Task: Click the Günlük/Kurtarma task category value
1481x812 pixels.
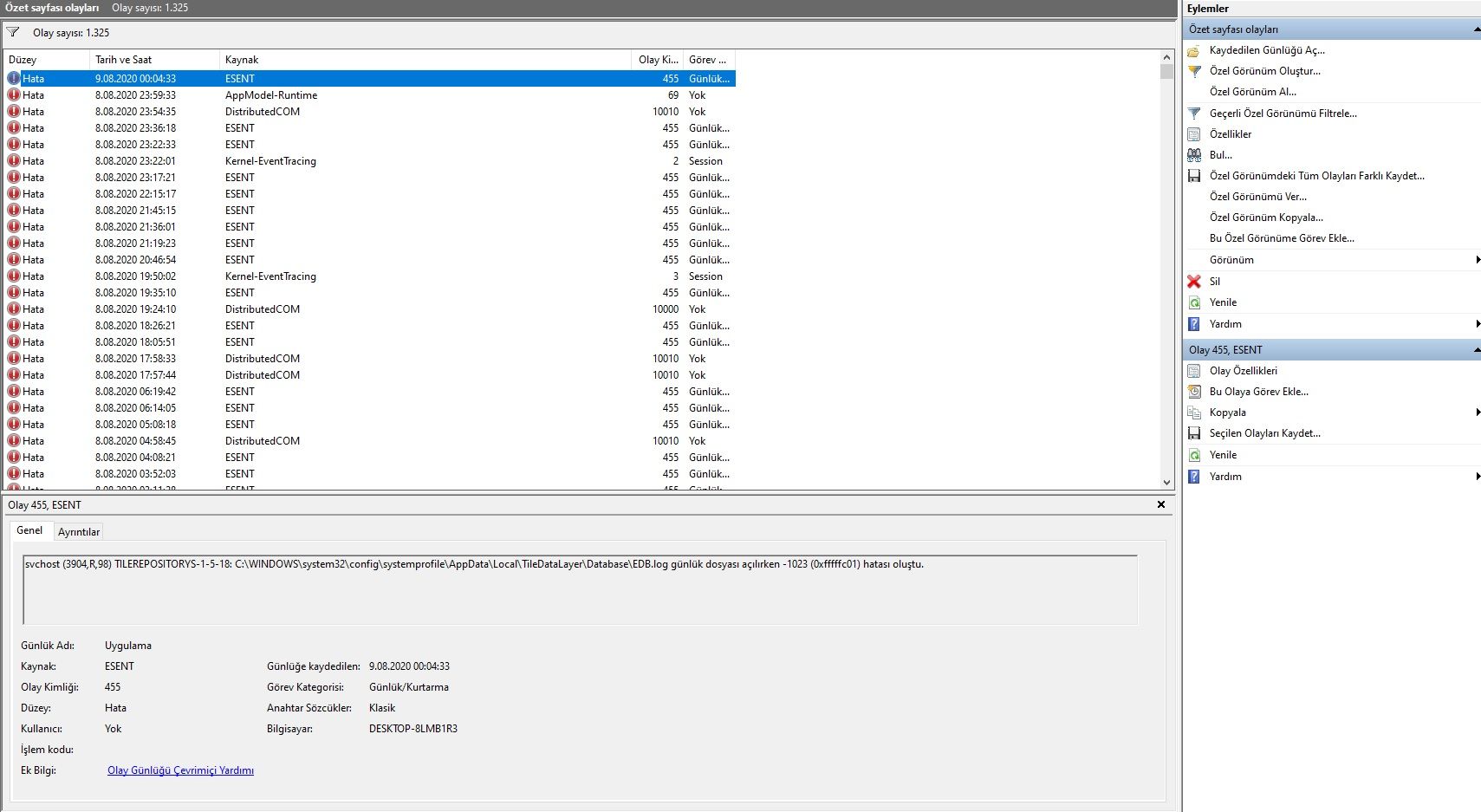Action: click(409, 687)
